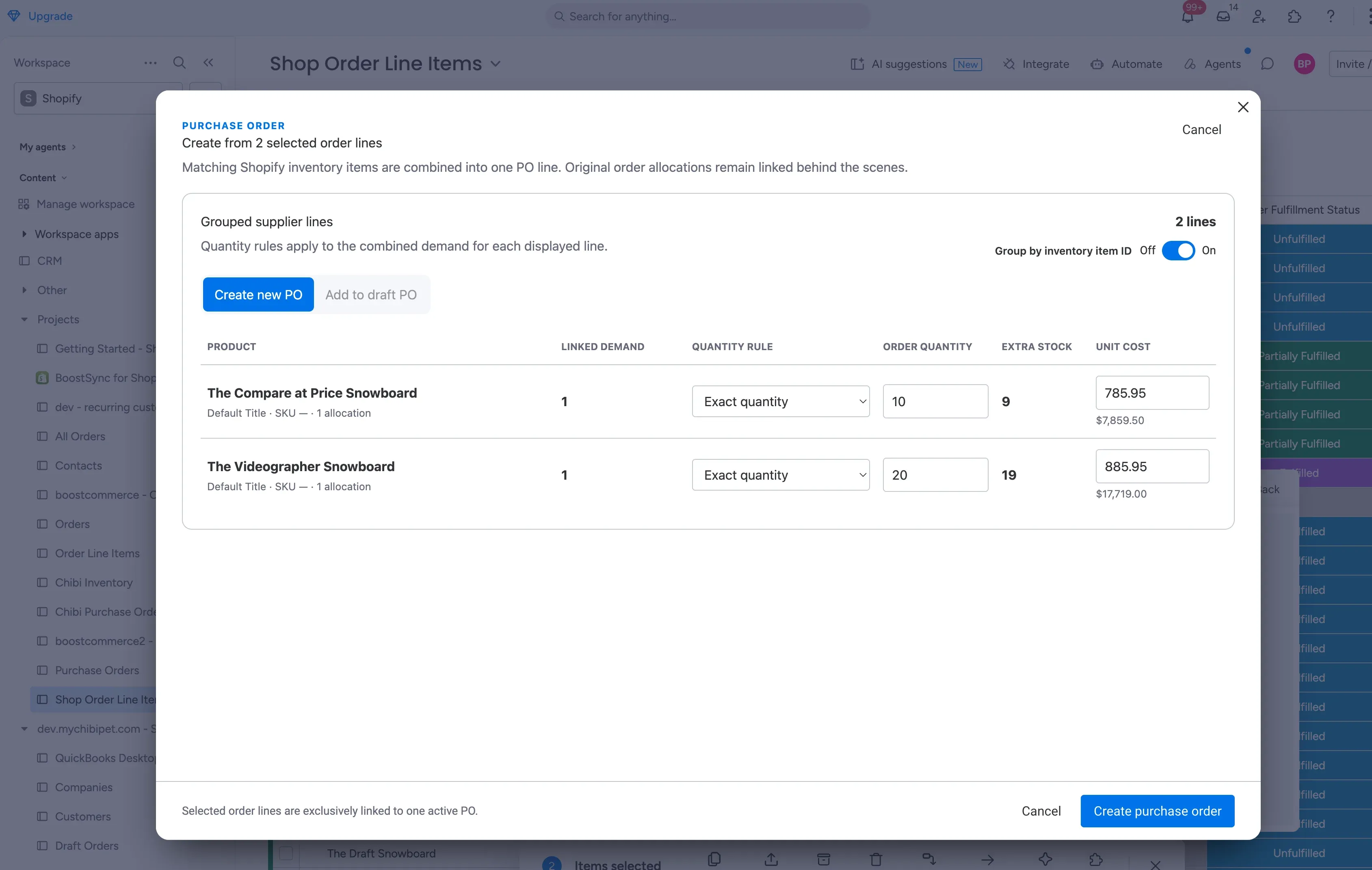Click the delete trash icon in selection bar
Viewport: 1372px width, 870px height.
[x=876, y=859]
